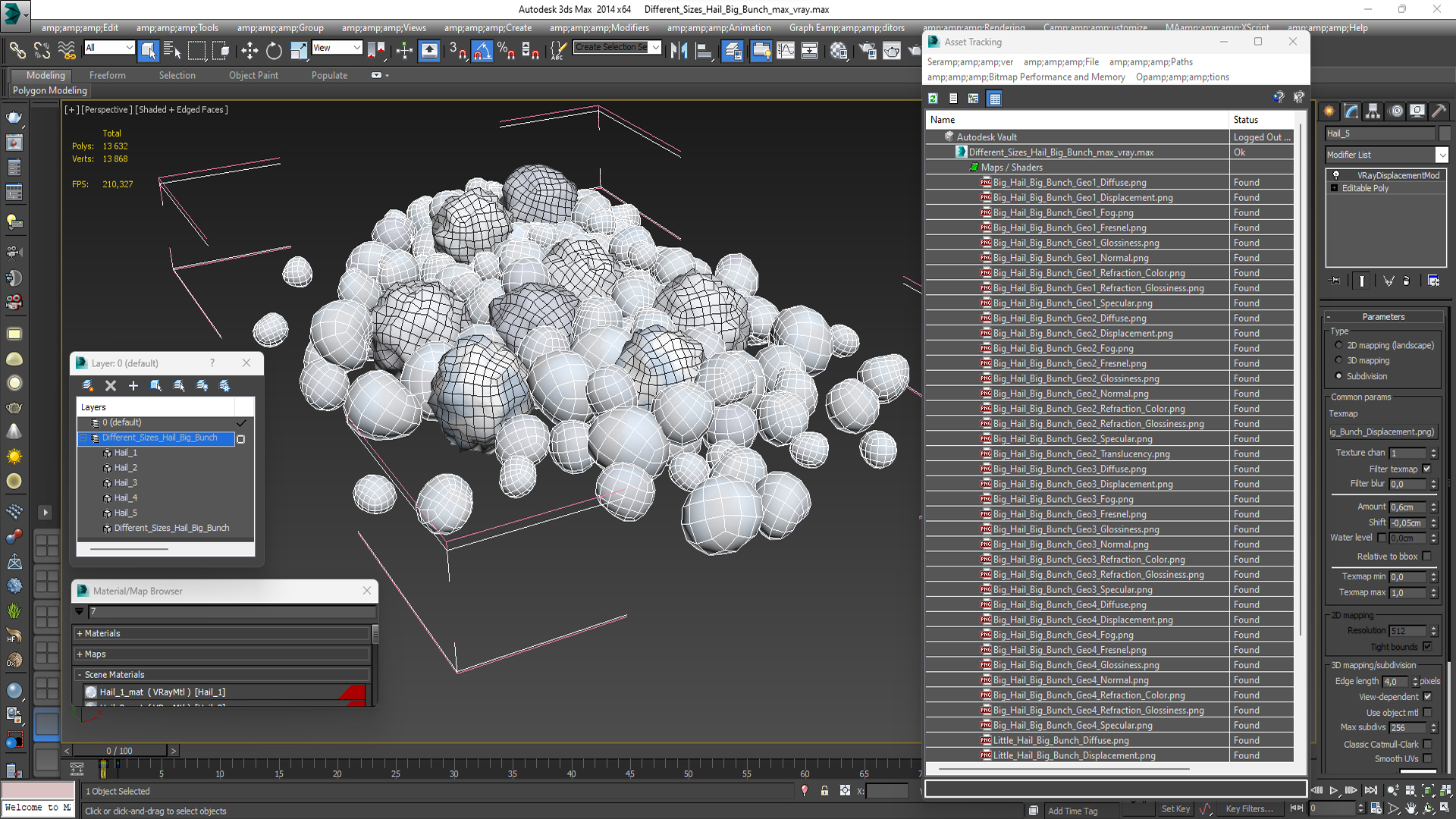Choose the Select and Rotate tool
1456x819 pixels.
tap(274, 51)
